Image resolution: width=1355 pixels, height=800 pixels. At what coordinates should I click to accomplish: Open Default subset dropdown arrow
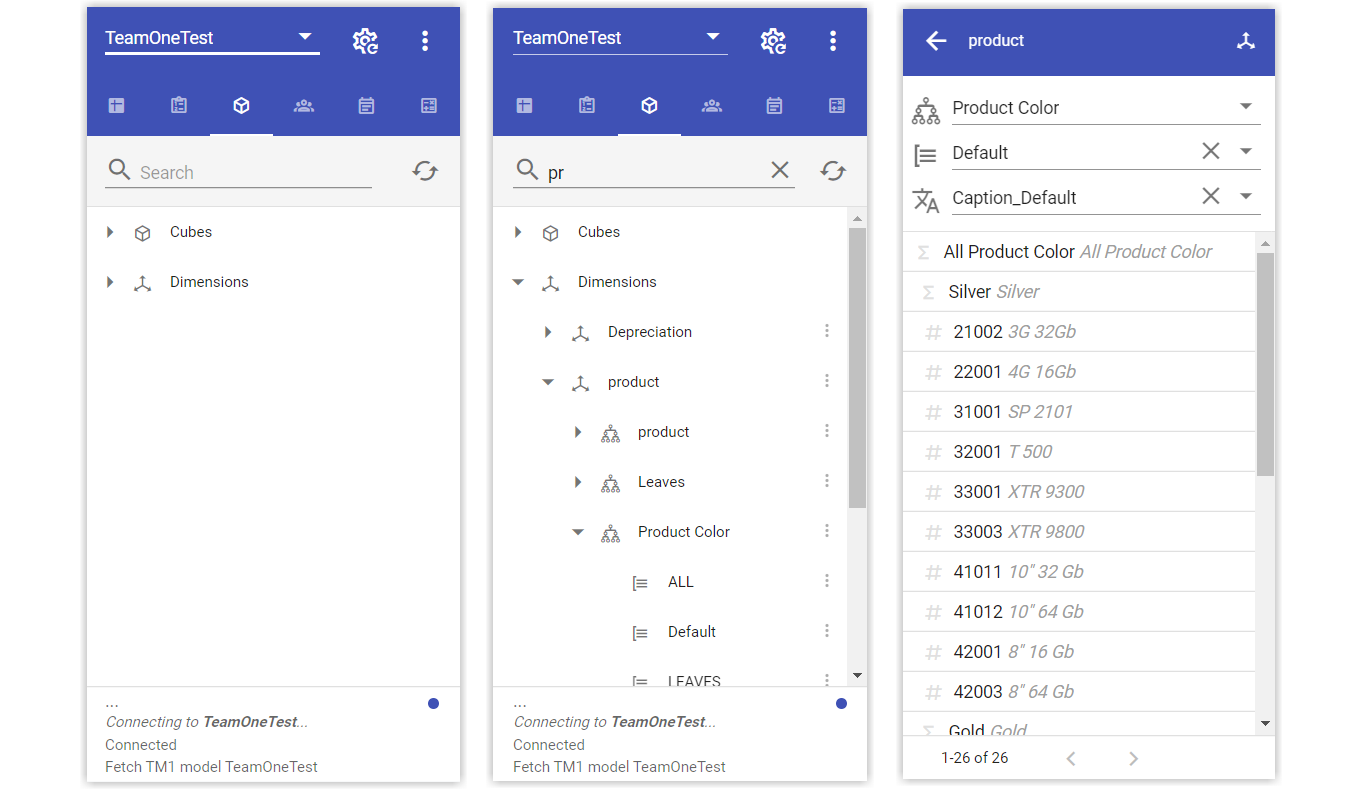1246,152
